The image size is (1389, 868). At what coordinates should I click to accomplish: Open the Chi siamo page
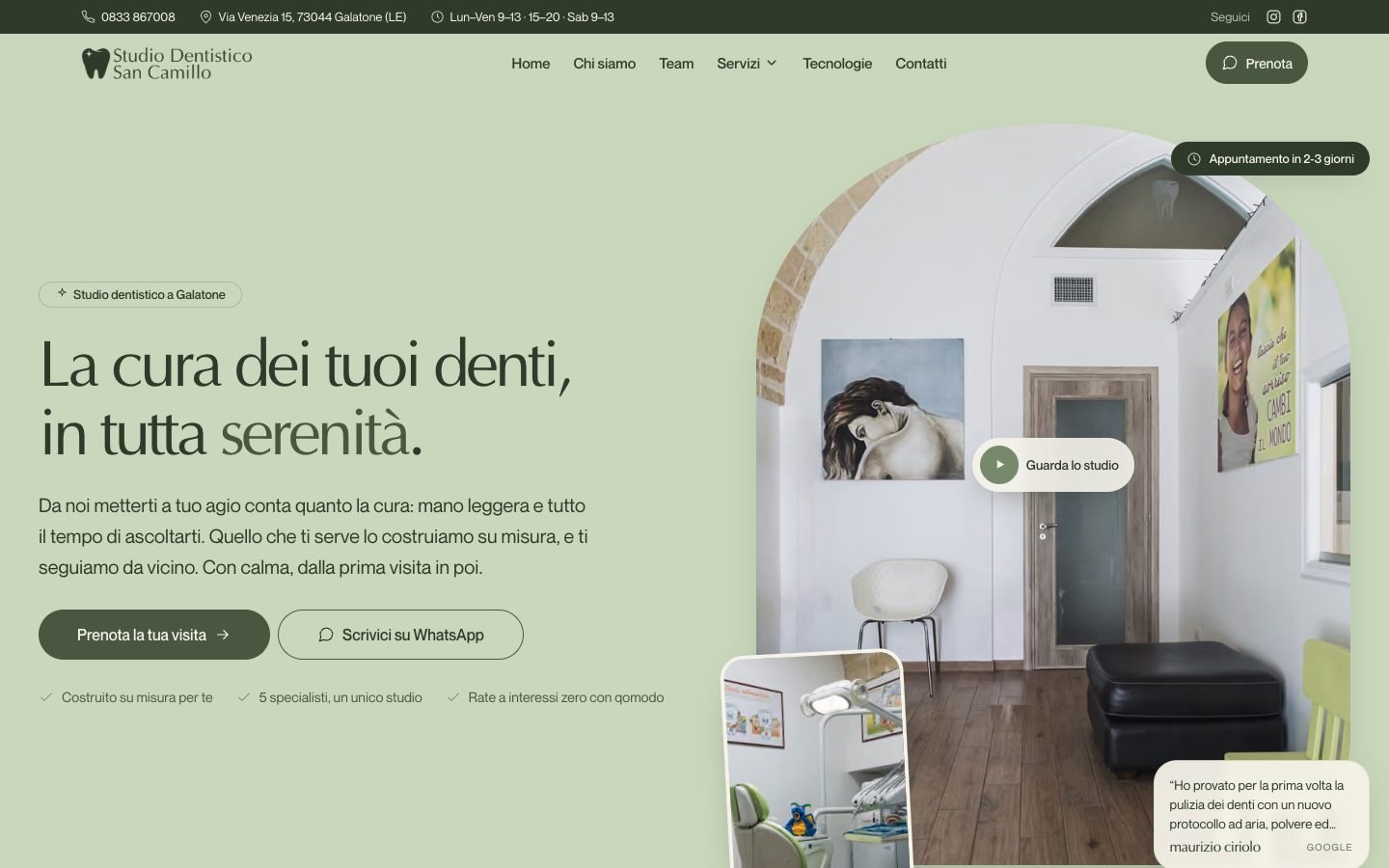click(x=604, y=64)
